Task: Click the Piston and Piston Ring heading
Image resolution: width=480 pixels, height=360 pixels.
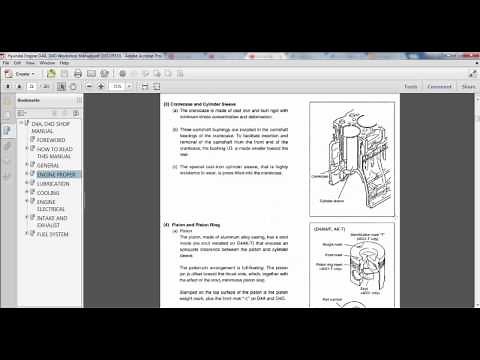Action: (192, 225)
